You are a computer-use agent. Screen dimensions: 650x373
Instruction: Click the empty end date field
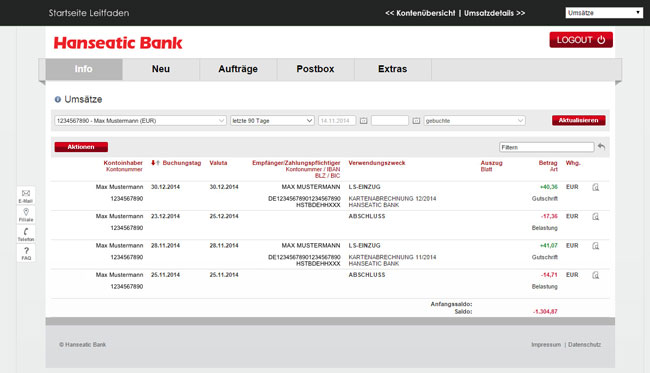pos(390,121)
